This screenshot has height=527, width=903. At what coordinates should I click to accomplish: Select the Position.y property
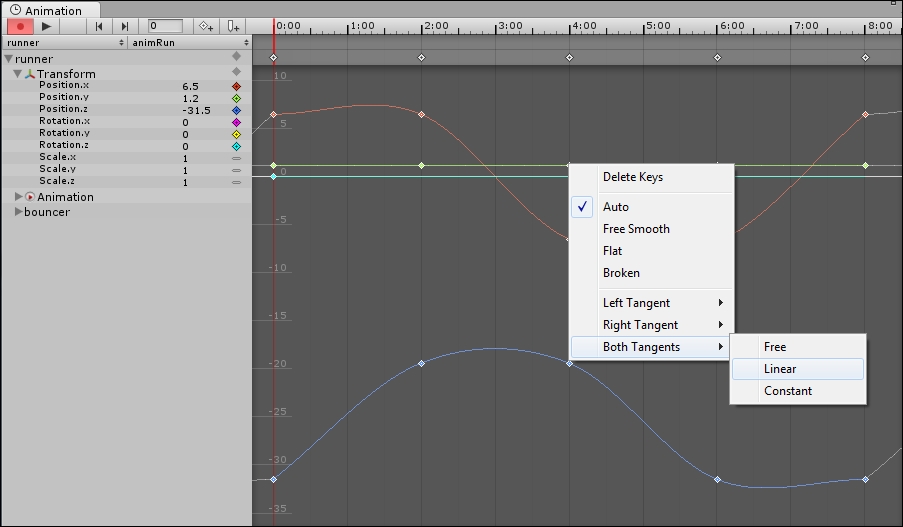pos(64,97)
